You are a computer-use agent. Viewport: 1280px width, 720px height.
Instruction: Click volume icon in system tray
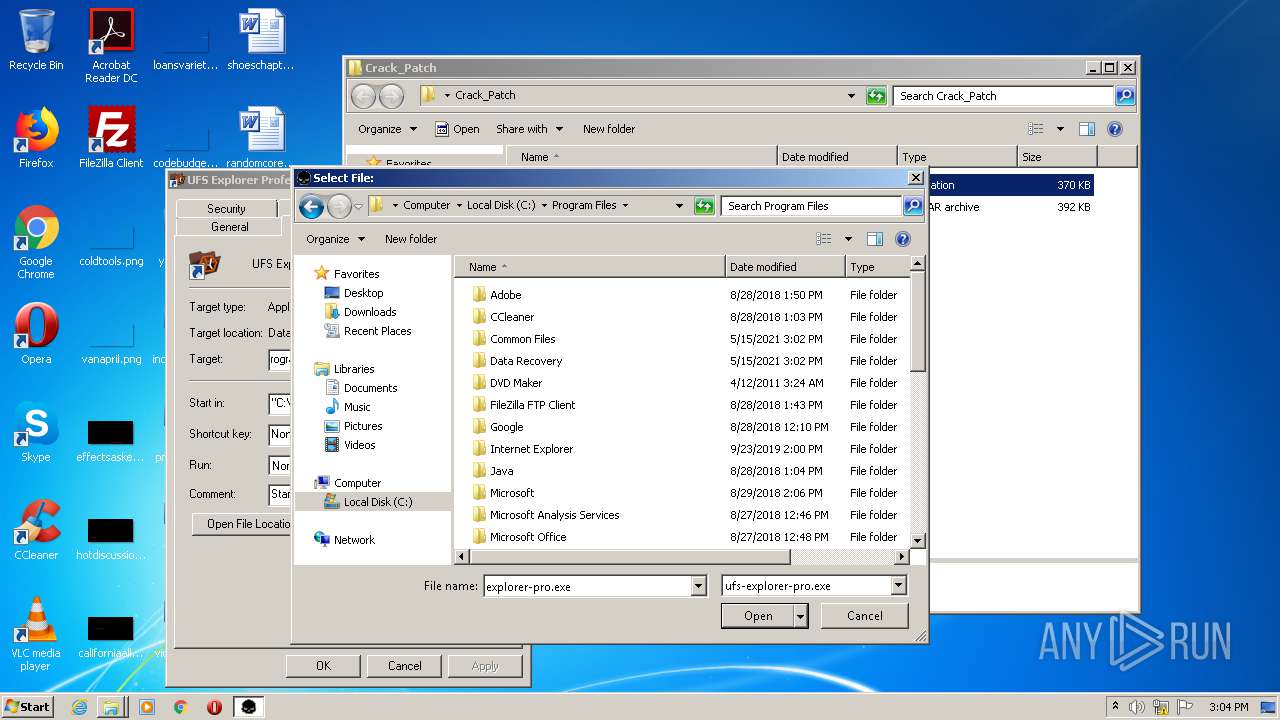[x=1137, y=707]
